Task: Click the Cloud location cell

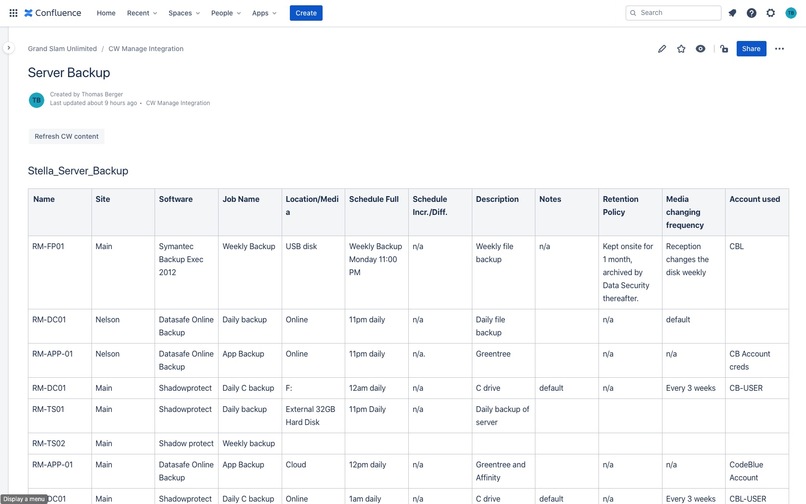Action: coord(314,471)
